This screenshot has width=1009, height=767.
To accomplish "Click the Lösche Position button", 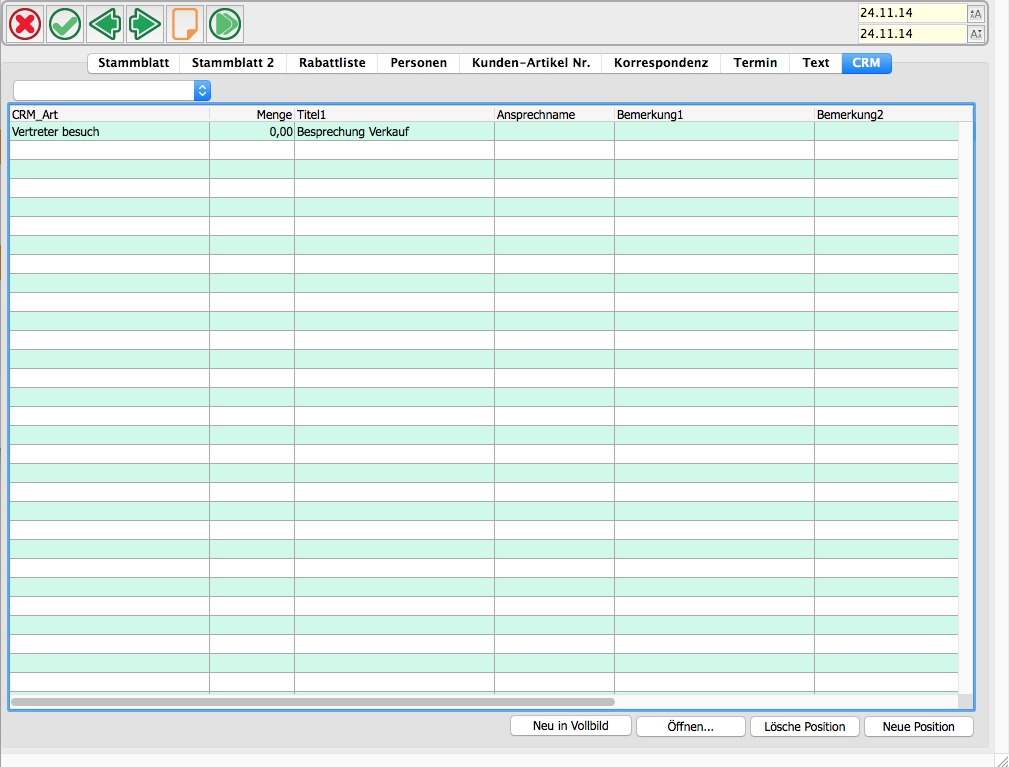I will 804,726.
